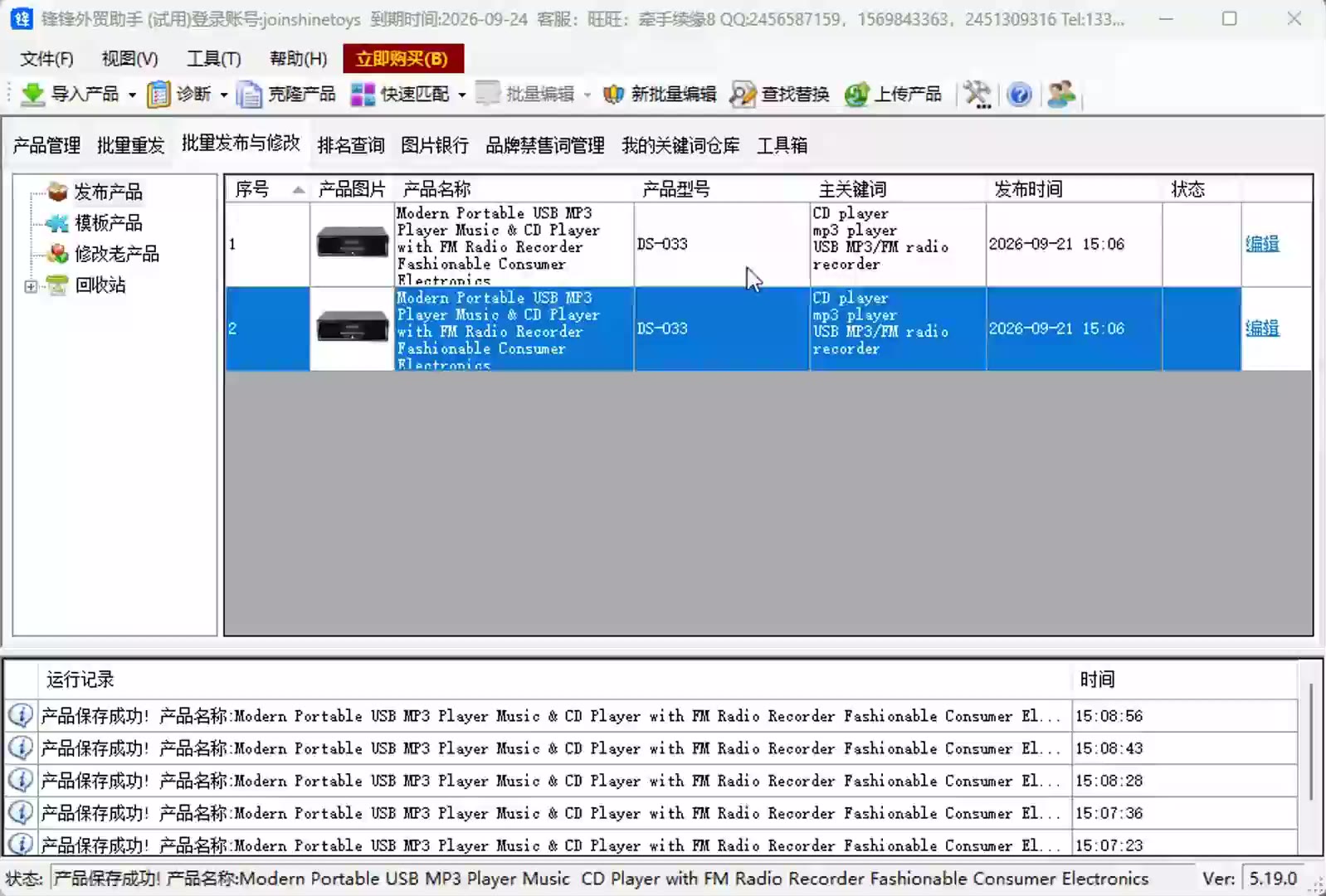Viewport: 1326px width, 896px height.
Task: Click the info icon for log entry 15:07:36
Action: pyautogui.click(x=21, y=812)
